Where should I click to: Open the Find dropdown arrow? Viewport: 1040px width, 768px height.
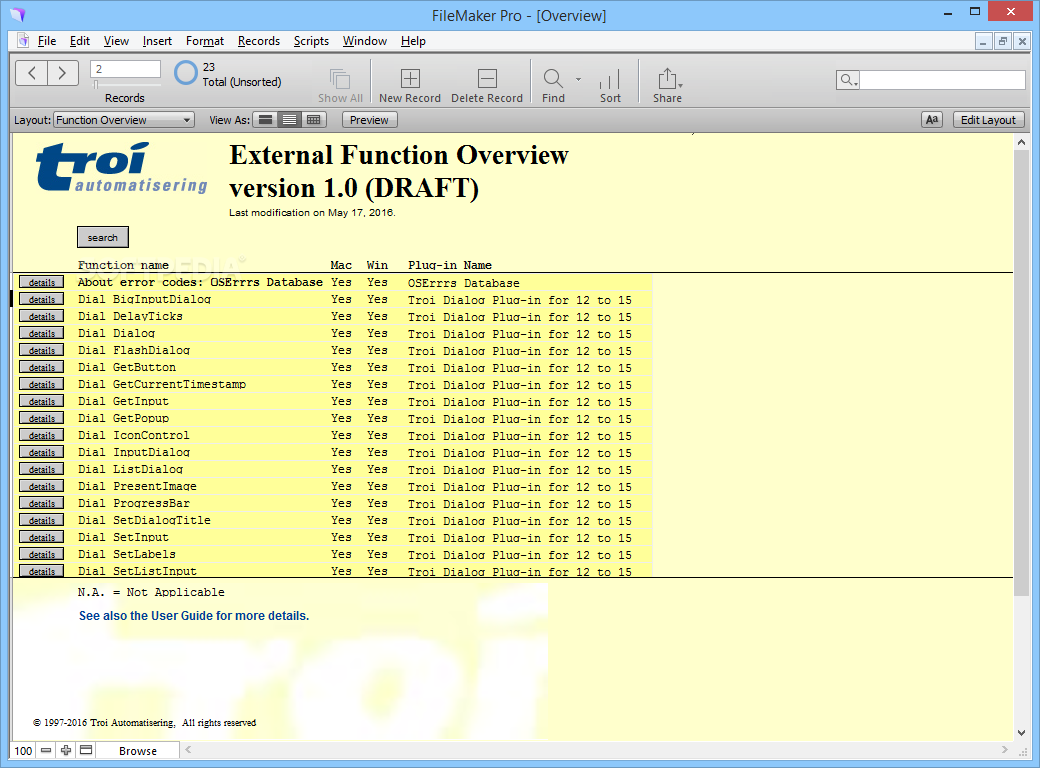[x=578, y=79]
